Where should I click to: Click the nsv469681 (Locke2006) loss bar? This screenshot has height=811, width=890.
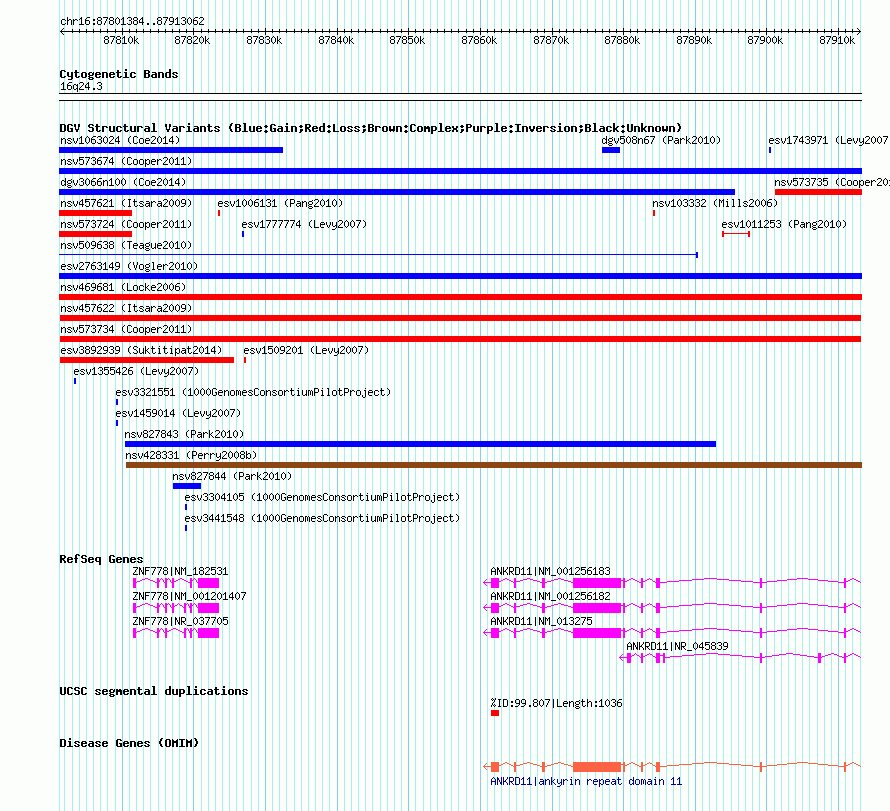(460, 297)
